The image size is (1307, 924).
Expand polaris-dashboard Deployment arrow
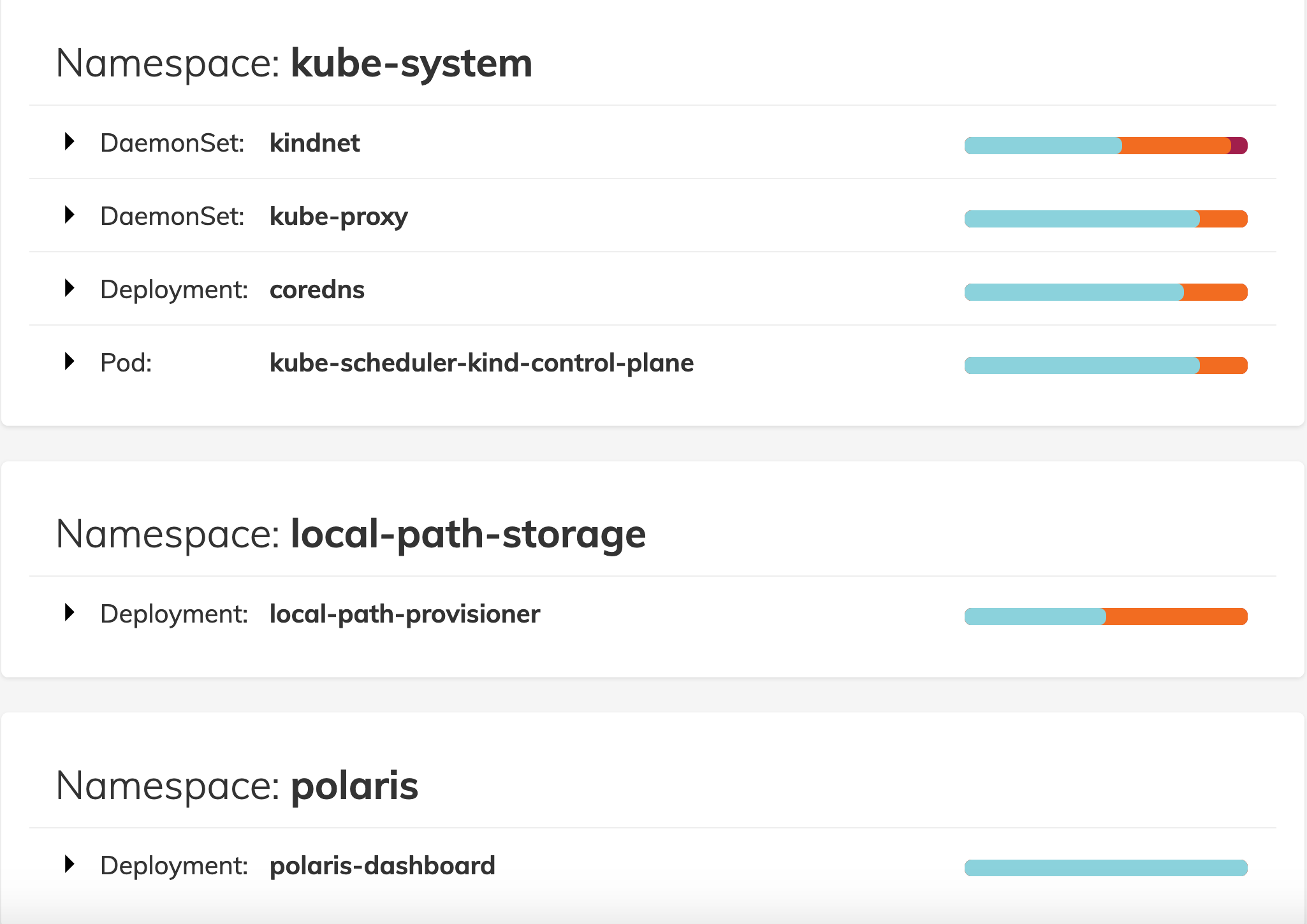pyautogui.click(x=69, y=864)
